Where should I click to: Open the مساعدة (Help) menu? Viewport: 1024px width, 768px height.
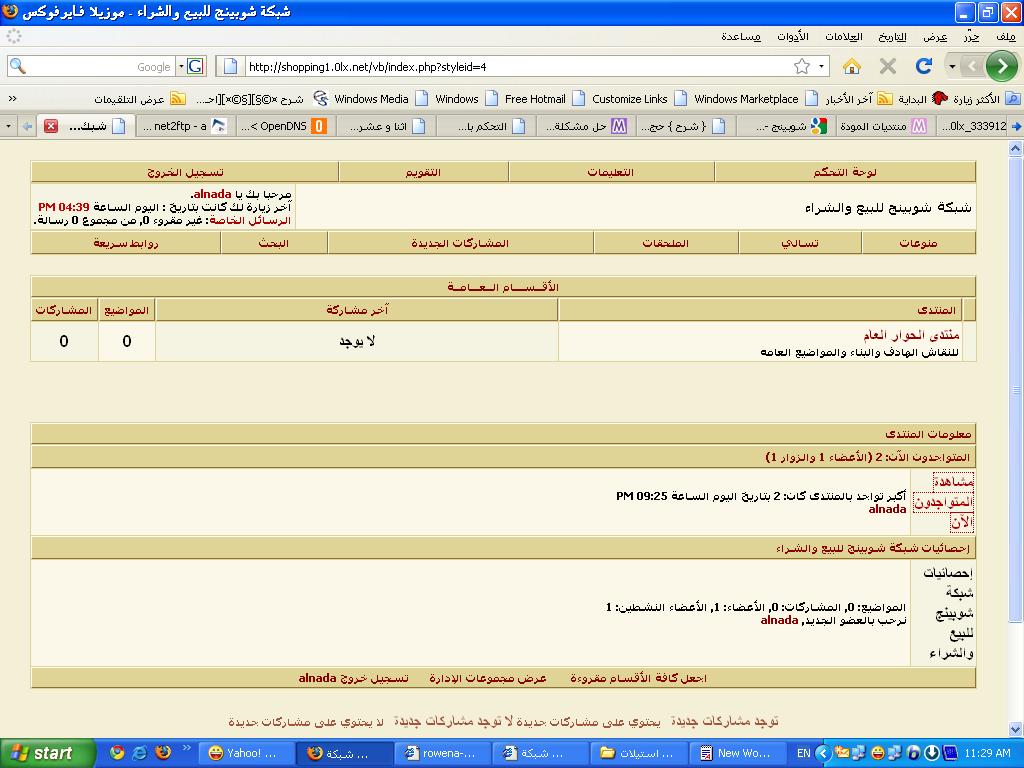741,37
